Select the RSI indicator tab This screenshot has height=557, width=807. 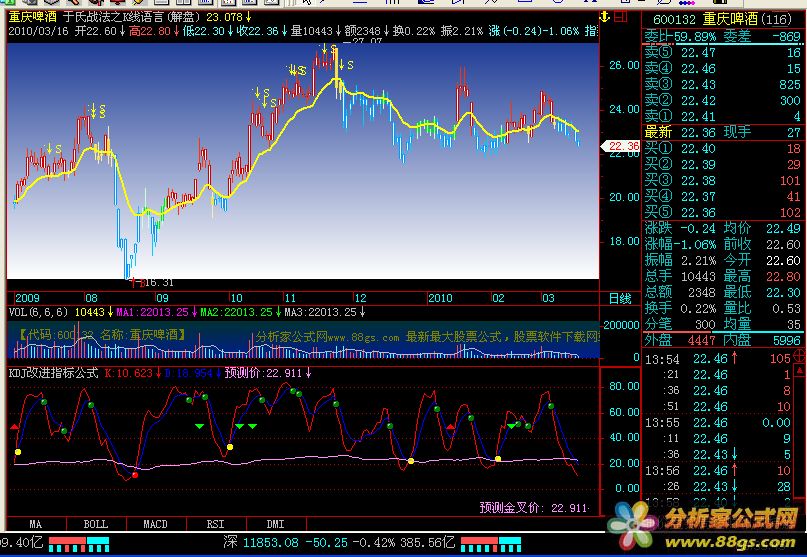click(215, 523)
